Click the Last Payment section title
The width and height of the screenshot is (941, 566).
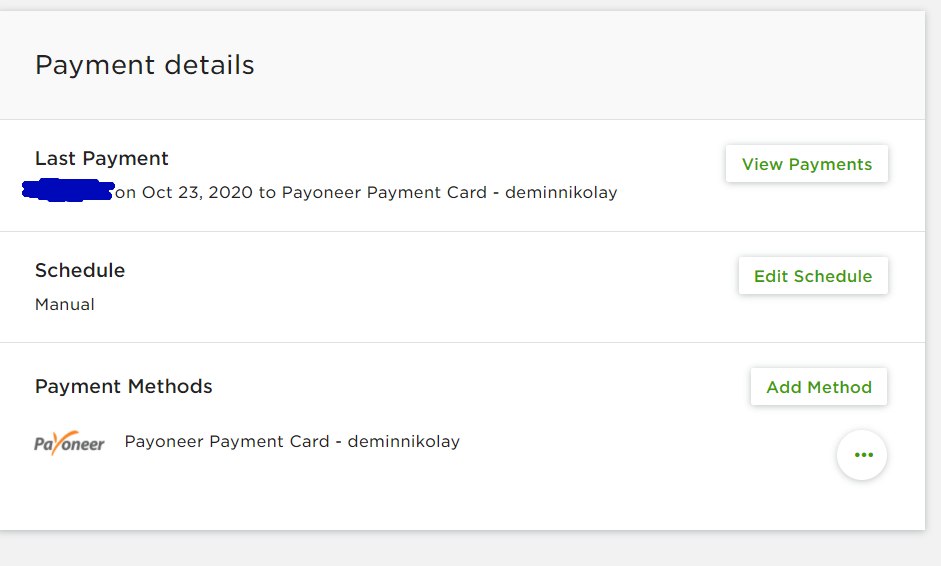(101, 158)
